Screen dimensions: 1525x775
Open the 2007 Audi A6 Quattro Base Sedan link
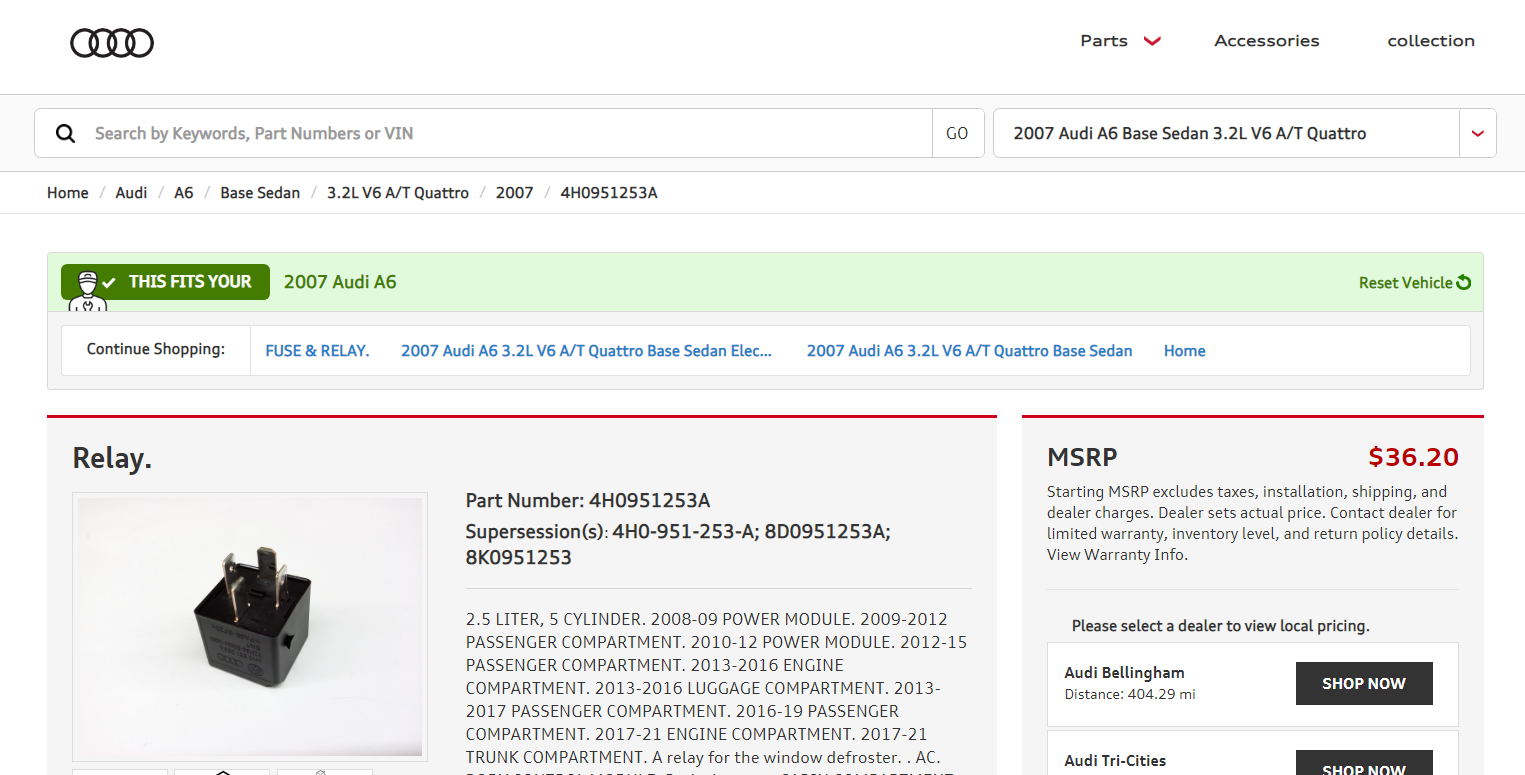click(968, 350)
